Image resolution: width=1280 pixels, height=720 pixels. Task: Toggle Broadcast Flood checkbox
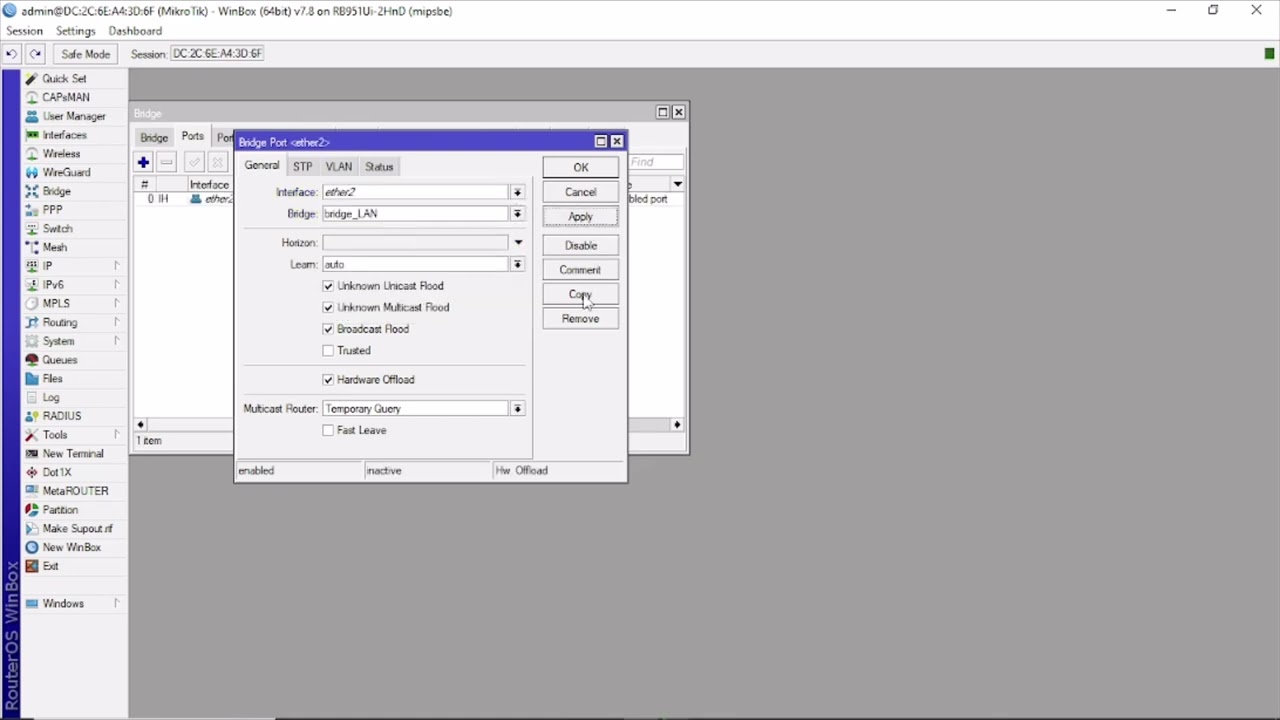coord(328,329)
